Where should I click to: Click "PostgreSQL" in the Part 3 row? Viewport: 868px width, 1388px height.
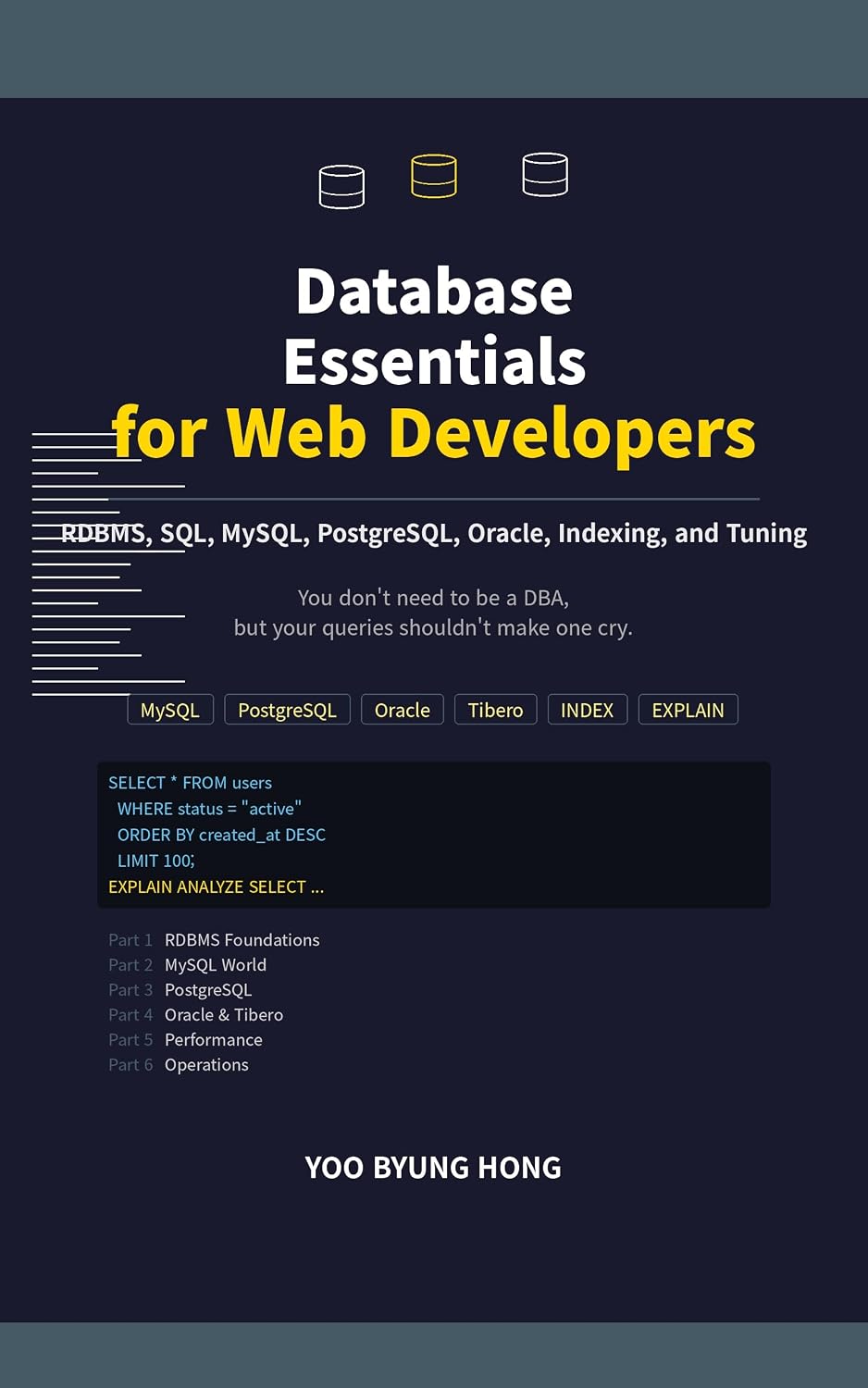coord(208,990)
